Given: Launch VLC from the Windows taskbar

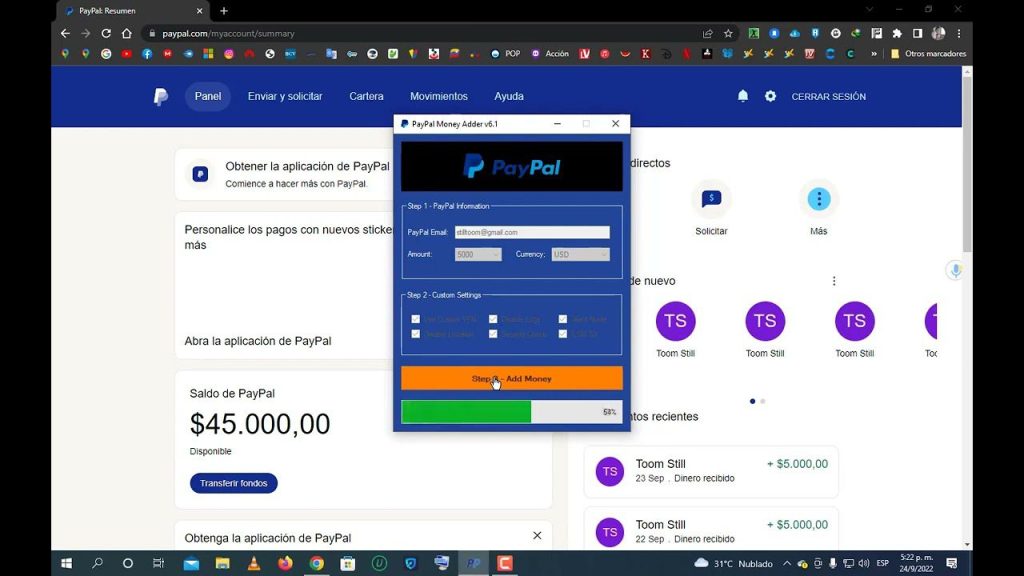Looking at the screenshot, I should 253,563.
